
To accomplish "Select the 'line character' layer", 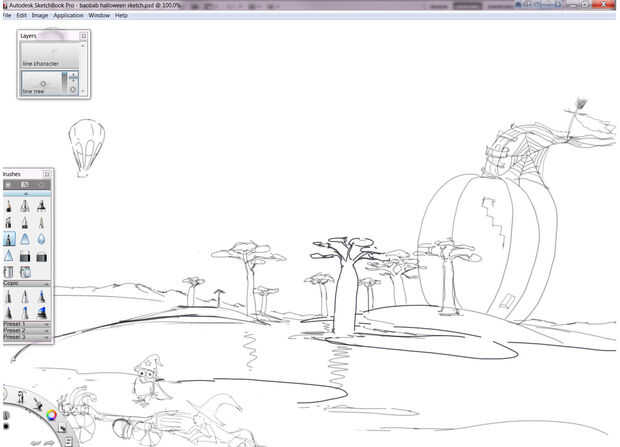I will 50,55.
